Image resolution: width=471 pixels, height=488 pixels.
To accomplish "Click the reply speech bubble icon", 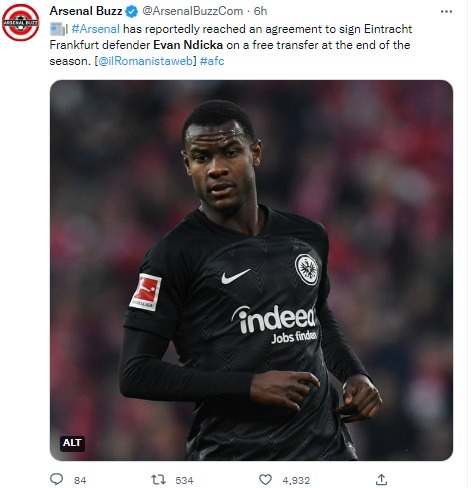I will pos(56,479).
